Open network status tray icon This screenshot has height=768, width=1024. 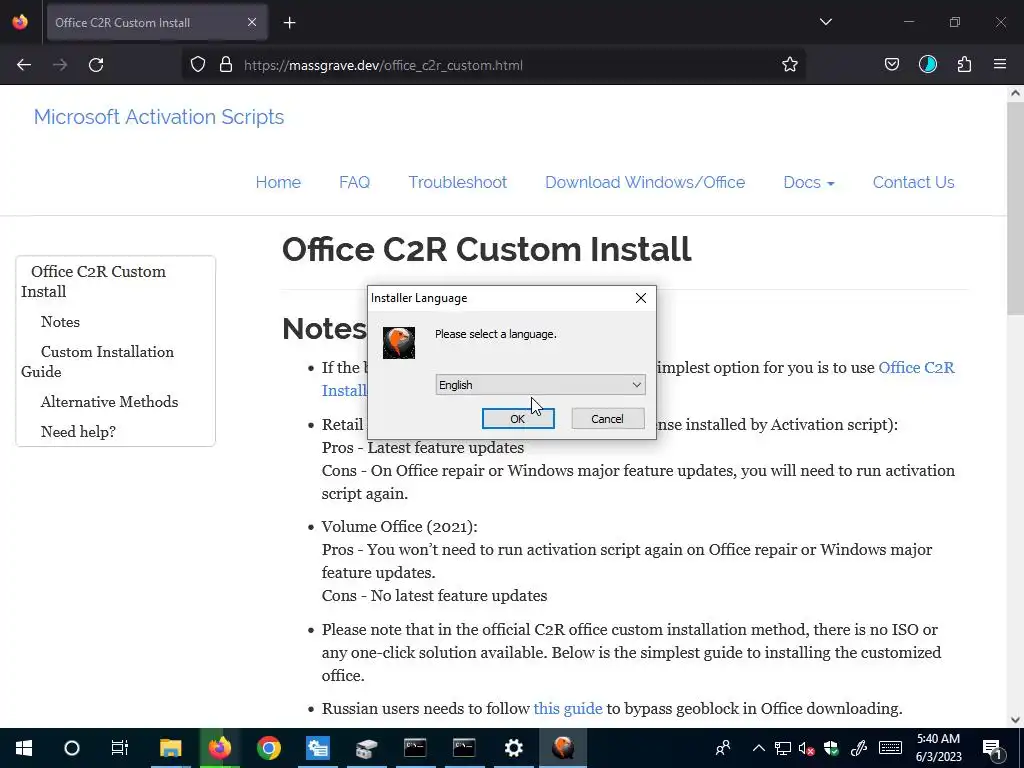click(x=782, y=748)
